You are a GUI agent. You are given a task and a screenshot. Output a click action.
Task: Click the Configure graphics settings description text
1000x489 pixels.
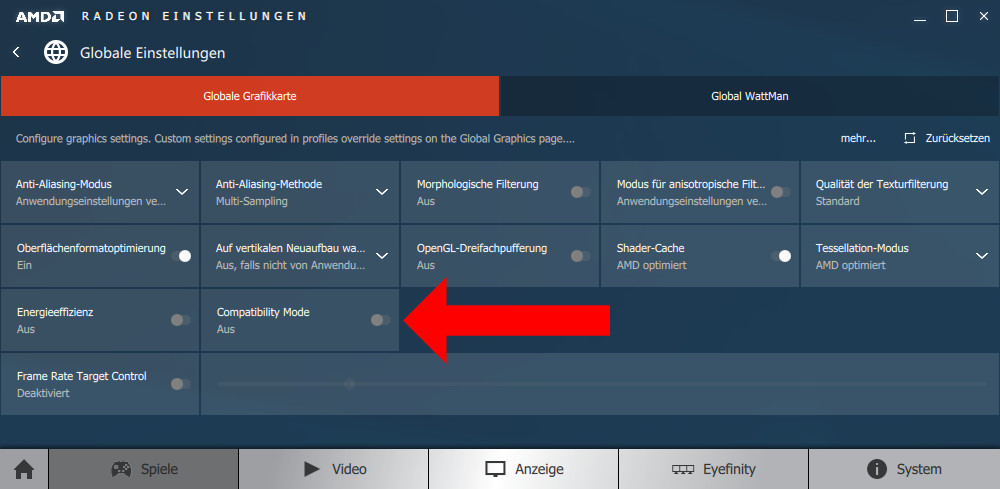pos(295,138)
